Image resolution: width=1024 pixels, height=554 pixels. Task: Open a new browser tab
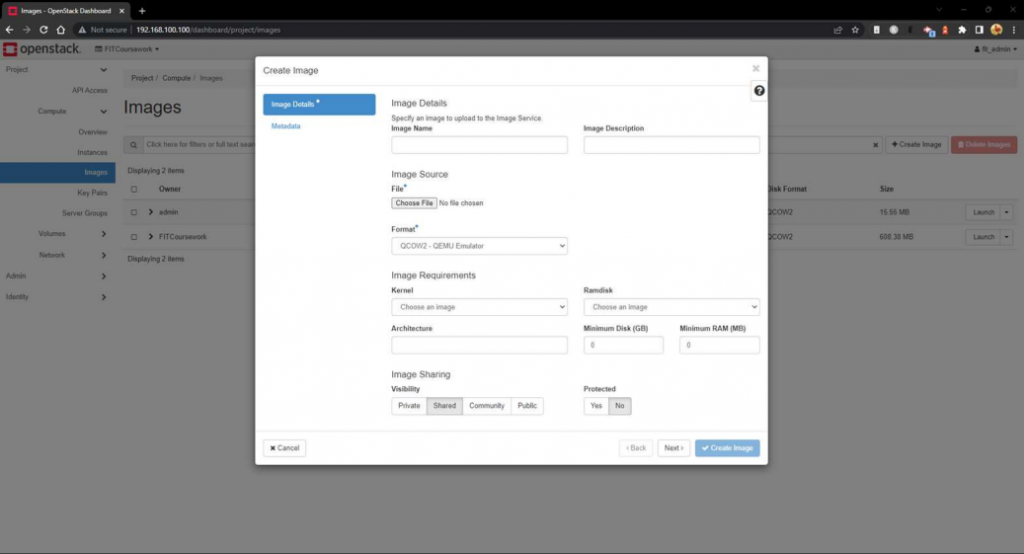[x=142, y=10]
